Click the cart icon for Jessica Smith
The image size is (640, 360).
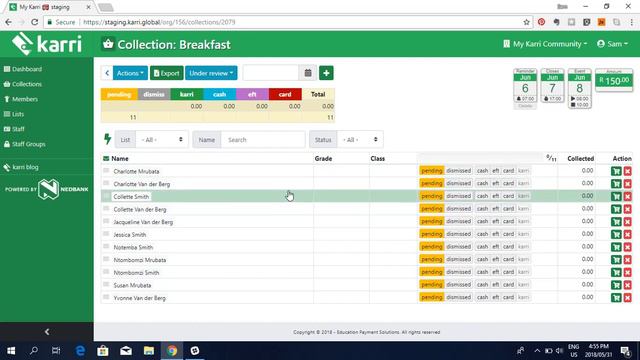point(616,234)
